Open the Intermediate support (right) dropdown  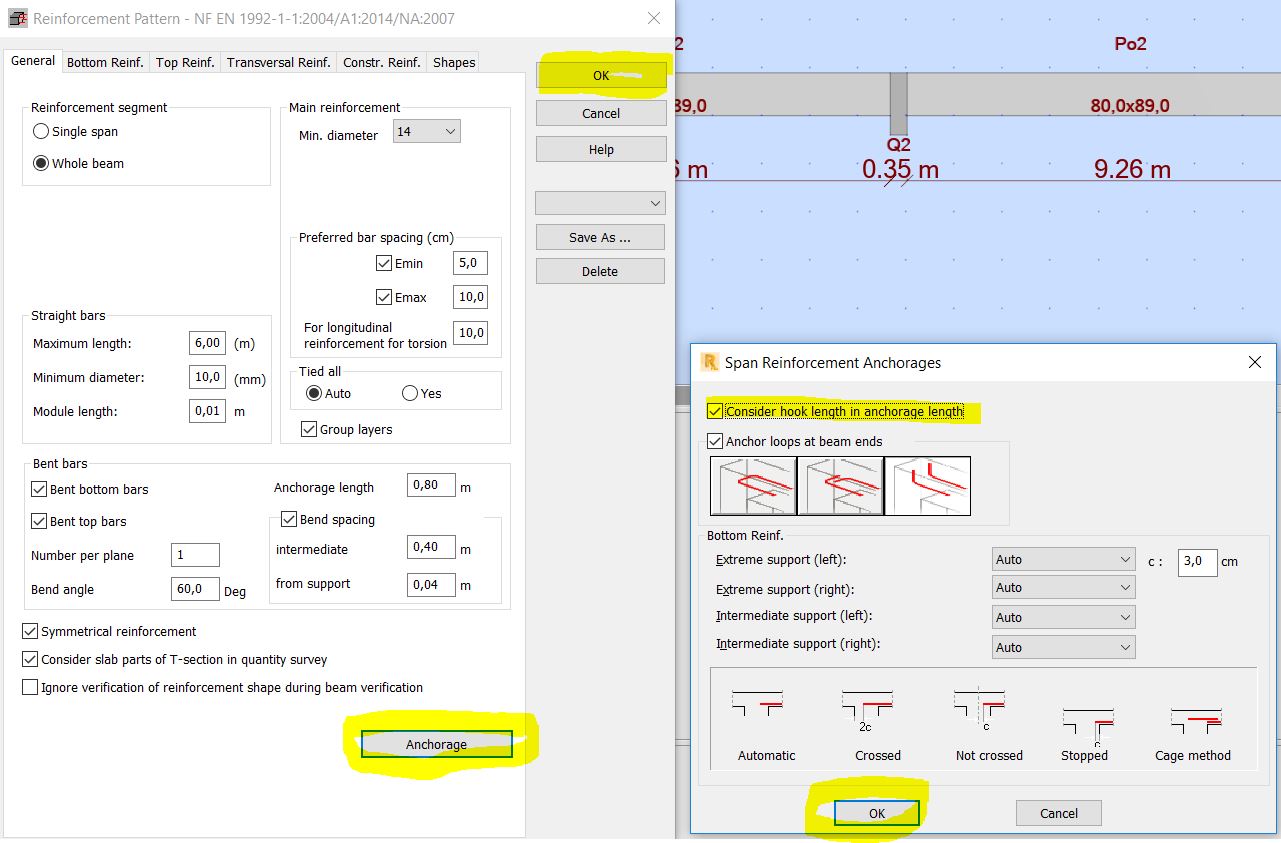[1125, 646]
